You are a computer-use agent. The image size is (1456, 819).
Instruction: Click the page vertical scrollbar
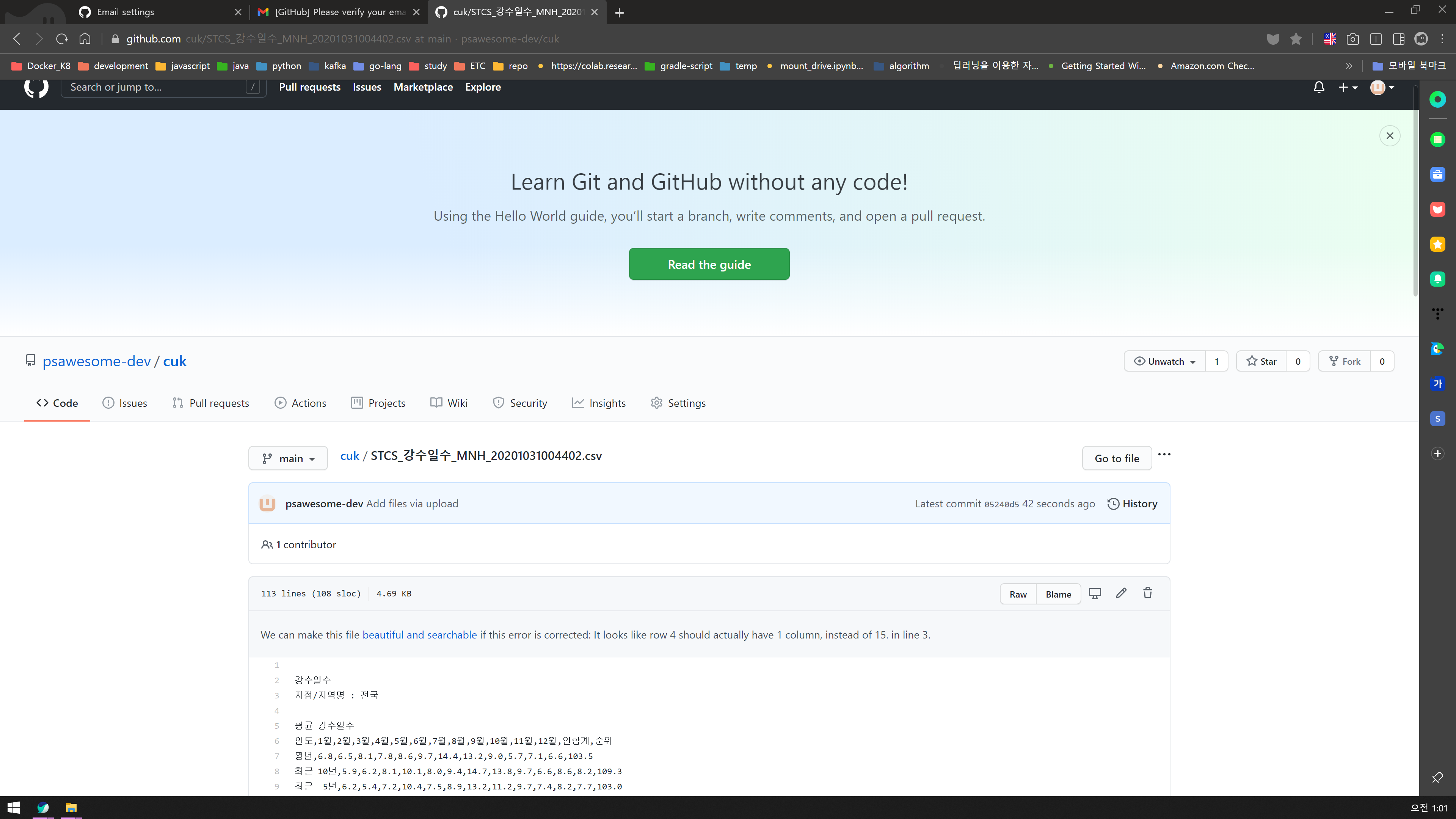coord(1415,192)
